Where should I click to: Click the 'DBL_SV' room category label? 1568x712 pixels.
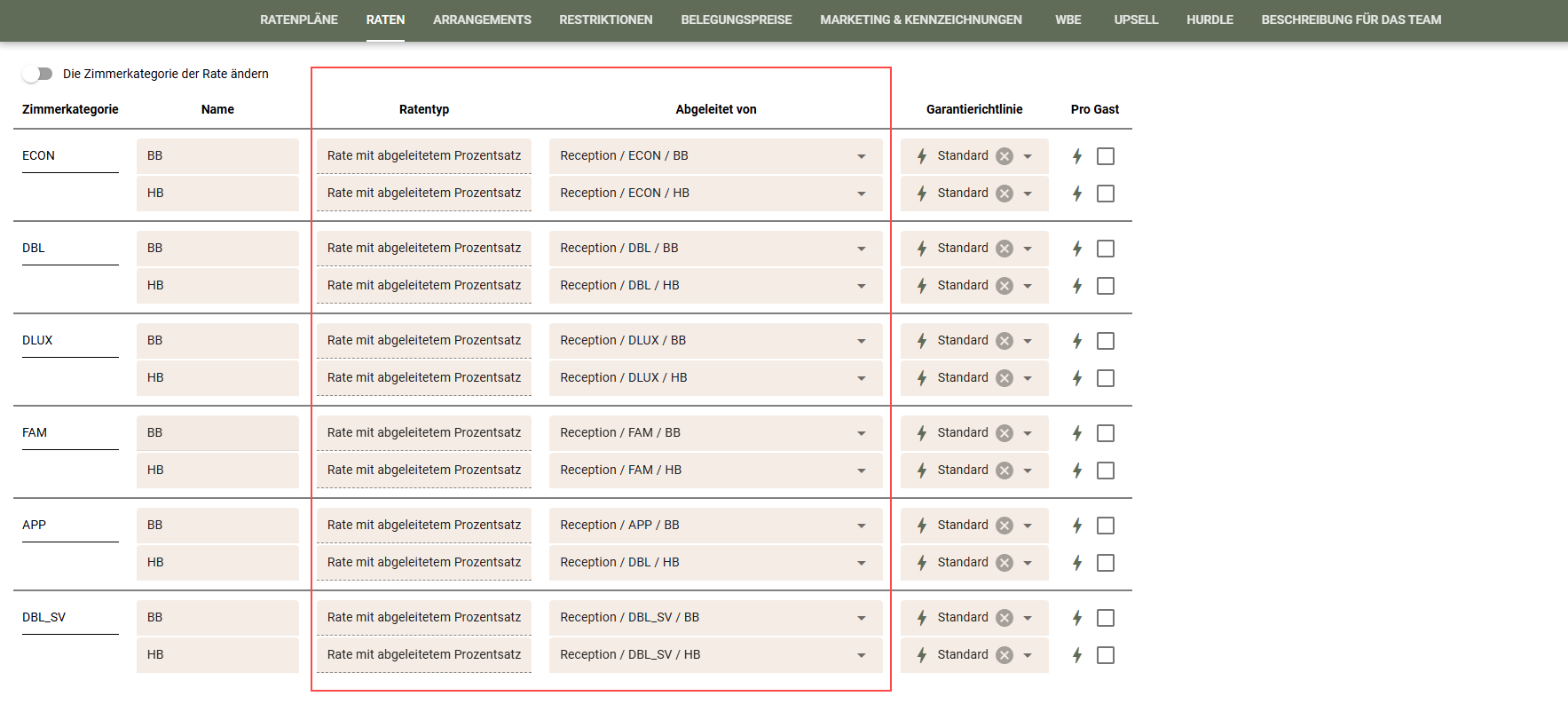(x=44, y=617)
